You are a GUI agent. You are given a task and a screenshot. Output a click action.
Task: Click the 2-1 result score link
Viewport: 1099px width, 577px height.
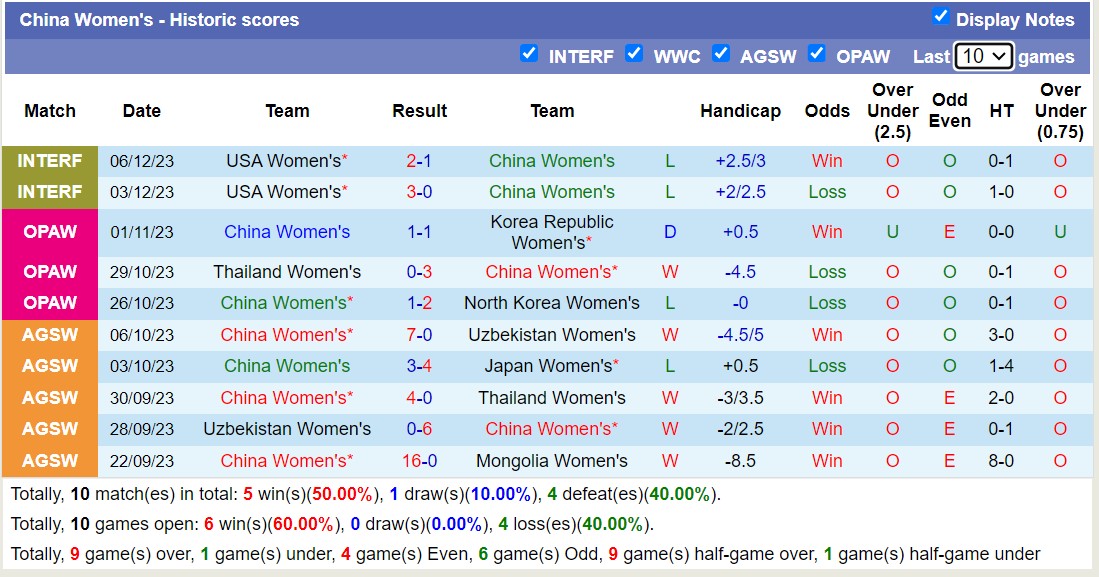click(419, 161)
